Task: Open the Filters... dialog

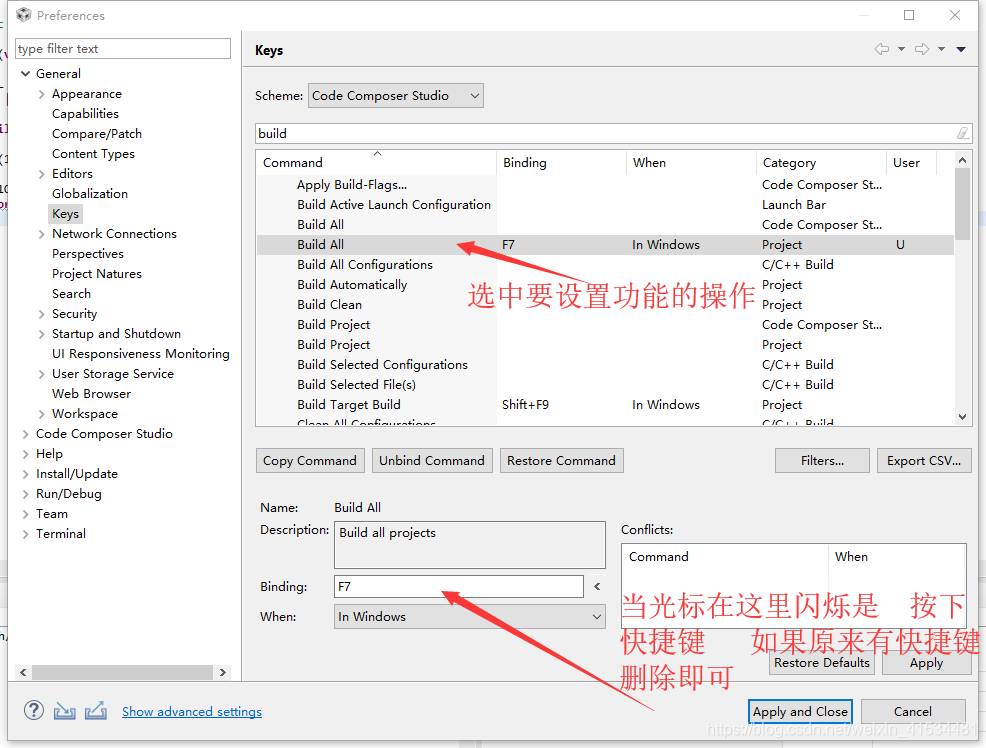Action: [822, 461]
